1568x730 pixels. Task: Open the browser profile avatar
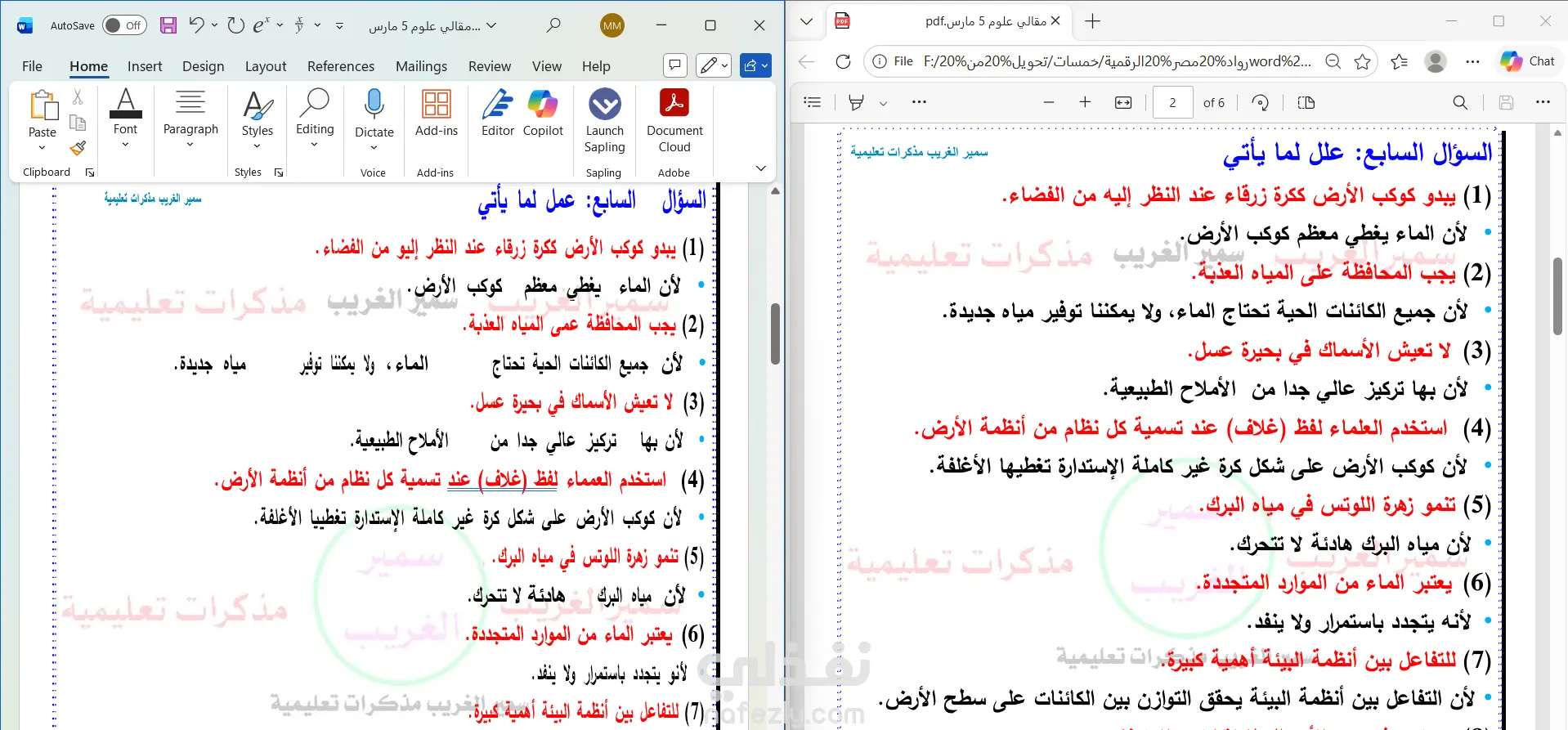[x=1436, y=61]
